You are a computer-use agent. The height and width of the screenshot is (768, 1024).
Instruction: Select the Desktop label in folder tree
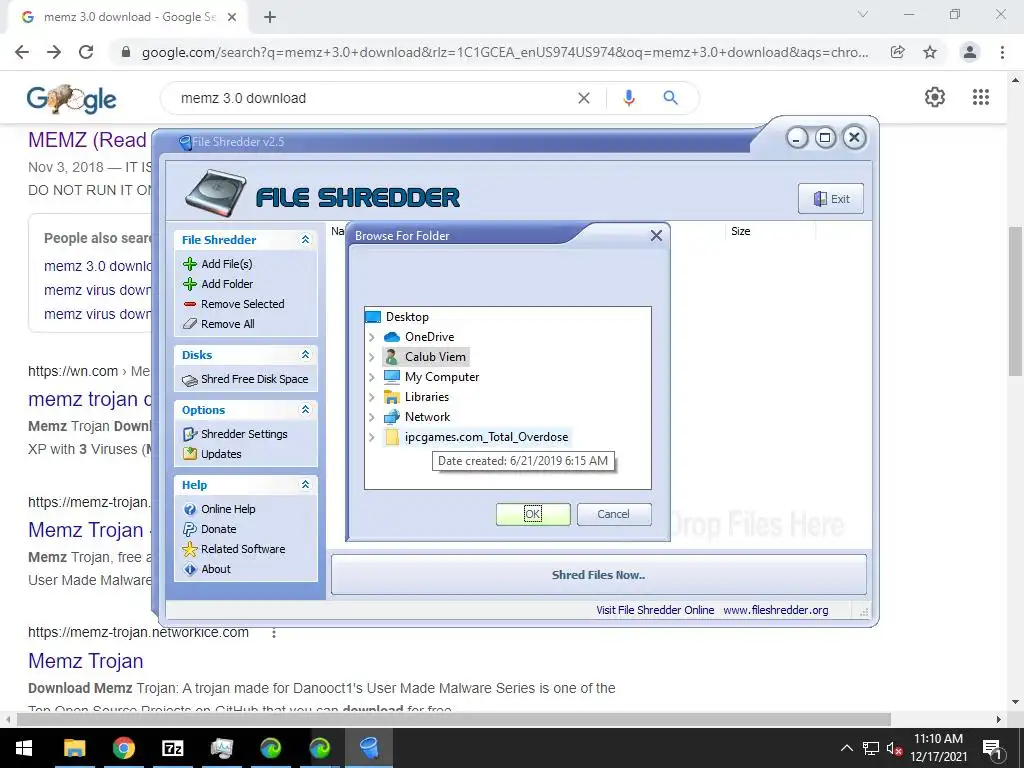click(407, 317)
